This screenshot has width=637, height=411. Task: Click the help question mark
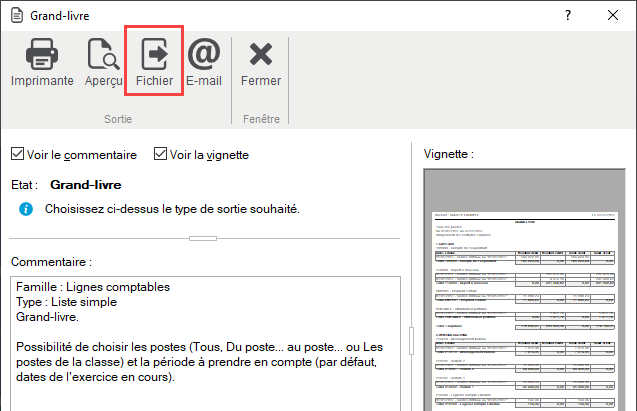coord(568,15)
